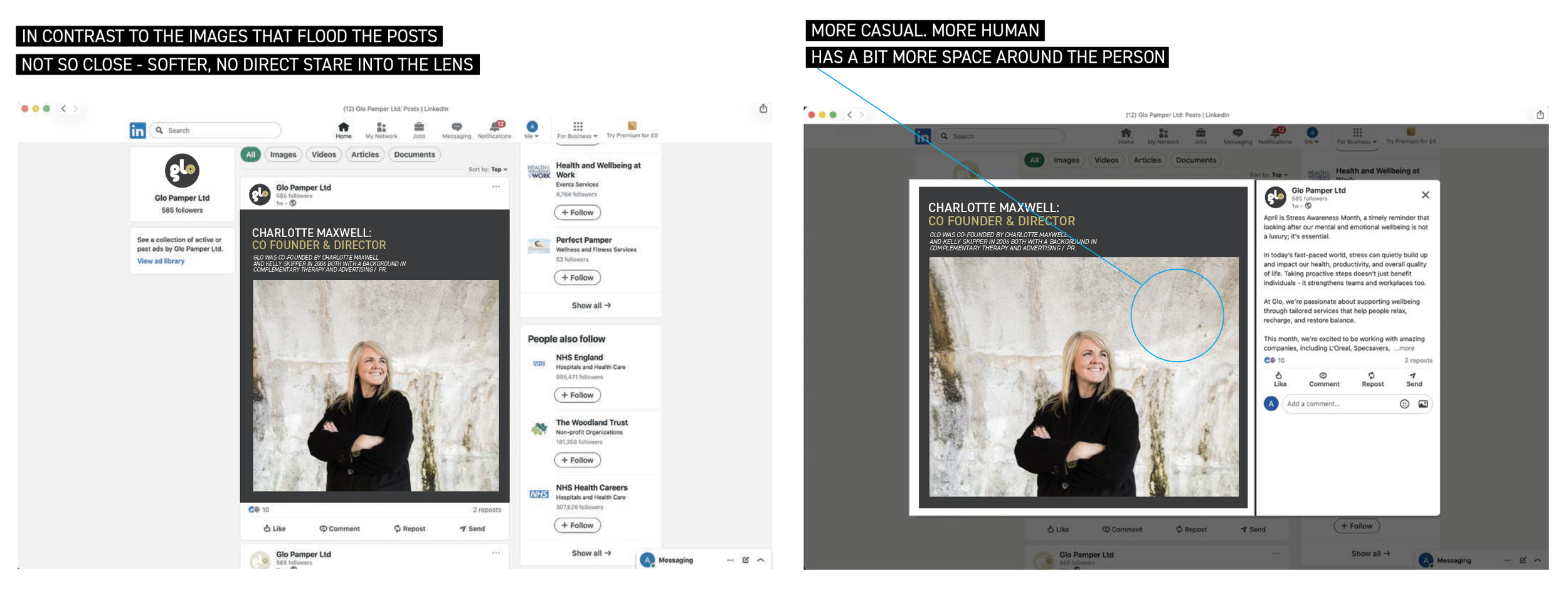1568x591 pixels.
Task: Open Charlotte Maxwell post image in feed
Action: point(375,356)
